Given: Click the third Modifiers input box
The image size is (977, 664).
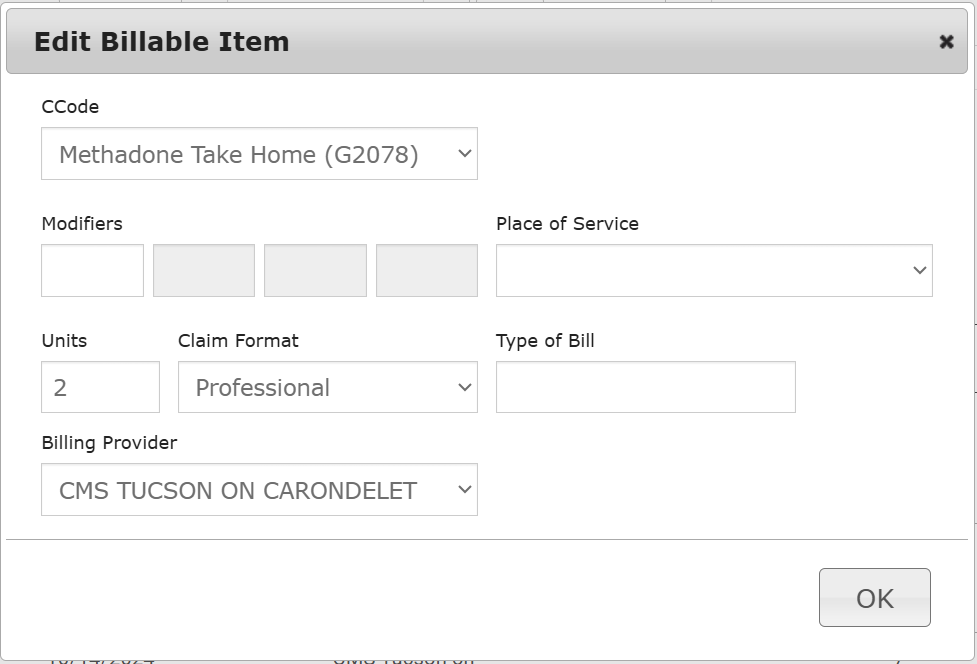Looking at the screenshot, I should point(315,271).
